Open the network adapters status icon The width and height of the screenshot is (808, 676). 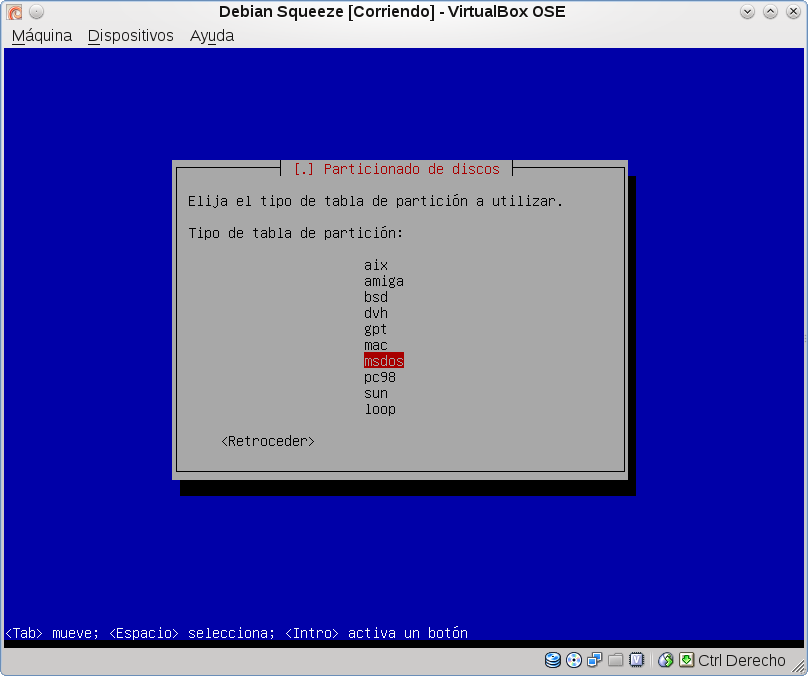pyautogui.click(x=595, y=660)
